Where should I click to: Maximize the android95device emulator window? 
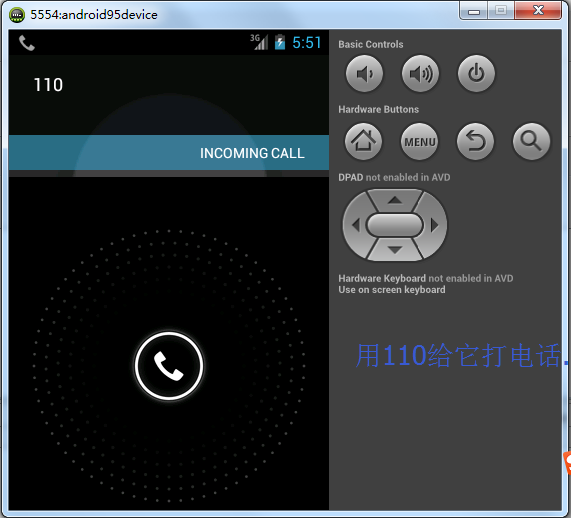point(501,11)
